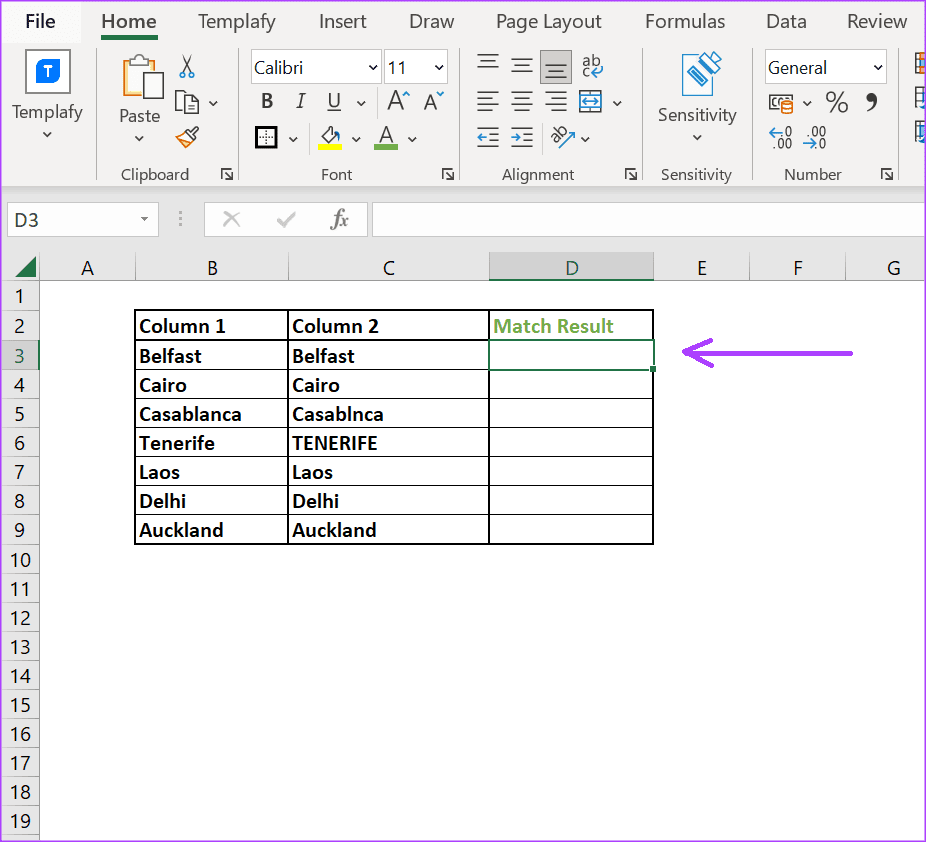The image size is (926, 842).
Task: Apply Accounting Number Format icon
Action: tap(781, 103)
